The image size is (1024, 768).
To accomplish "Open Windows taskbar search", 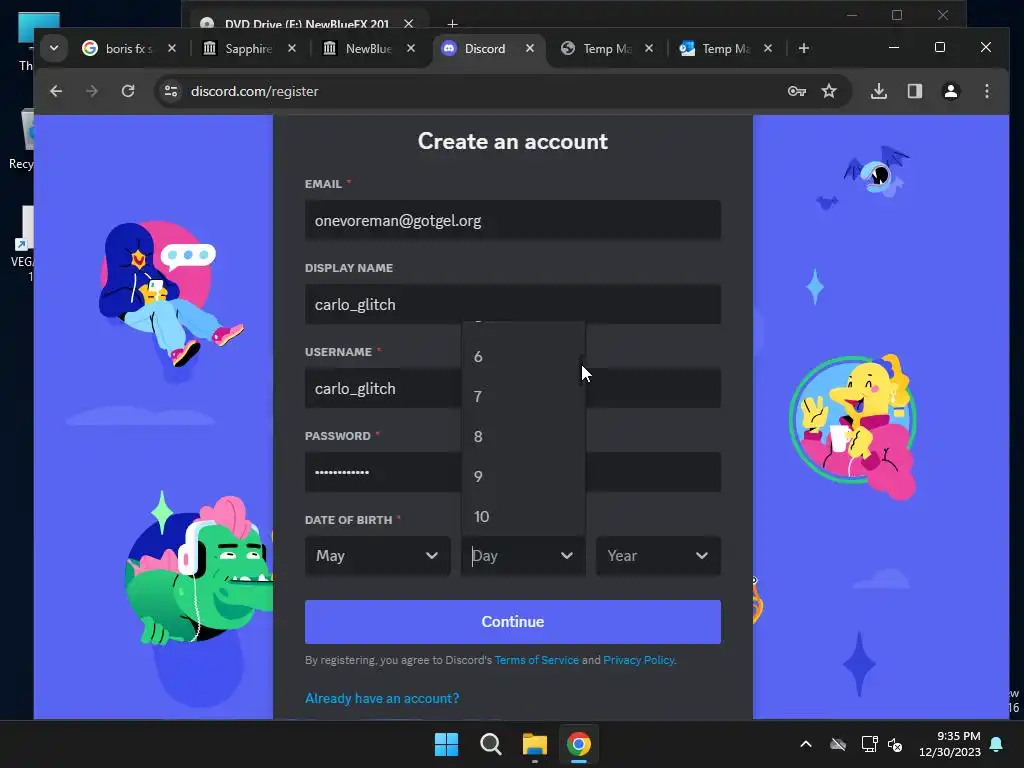I will (x=490, y=744).
